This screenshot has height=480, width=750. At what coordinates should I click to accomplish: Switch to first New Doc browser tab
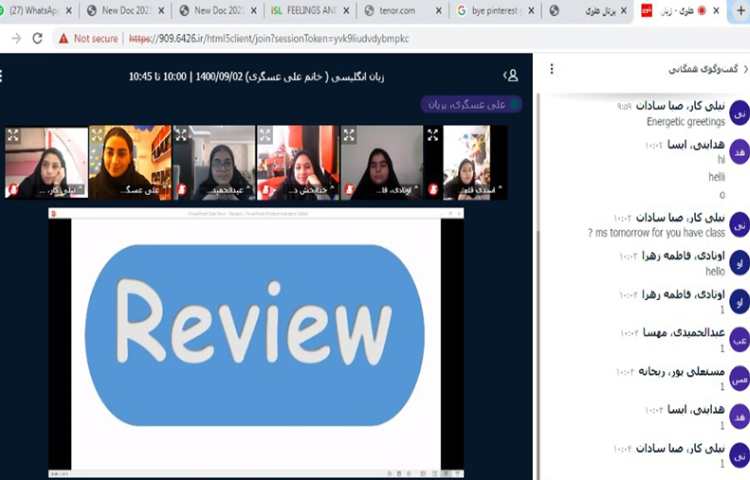(125, 11)
